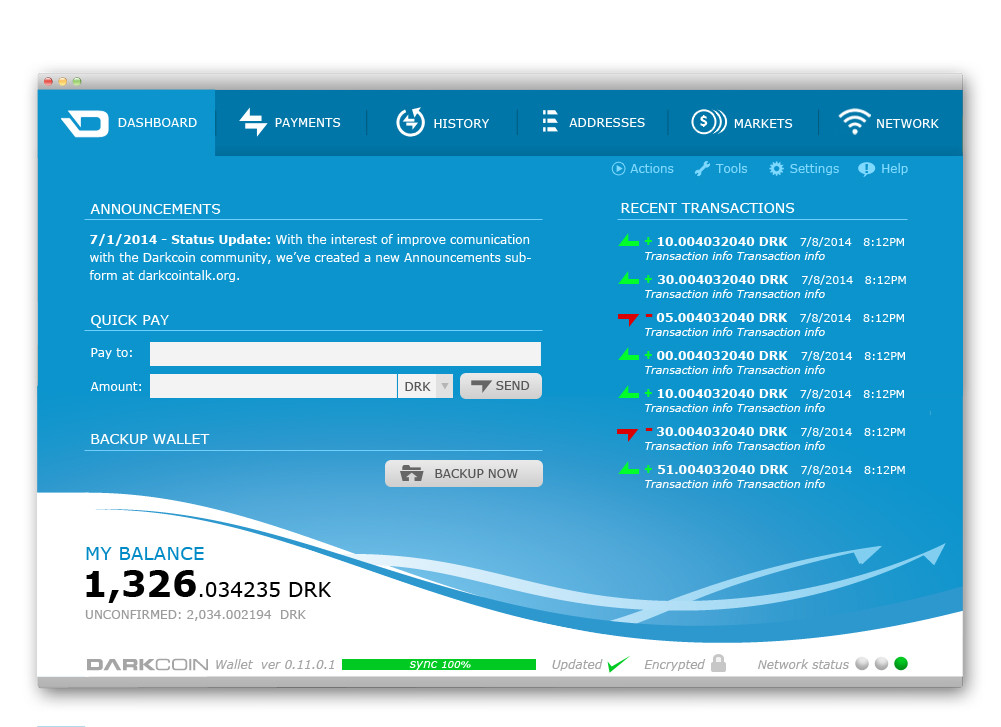This screenshot has height=727, width=1001.
Task: Click the 7/1/2014 Status Update announcement
Action: (310, 257)
